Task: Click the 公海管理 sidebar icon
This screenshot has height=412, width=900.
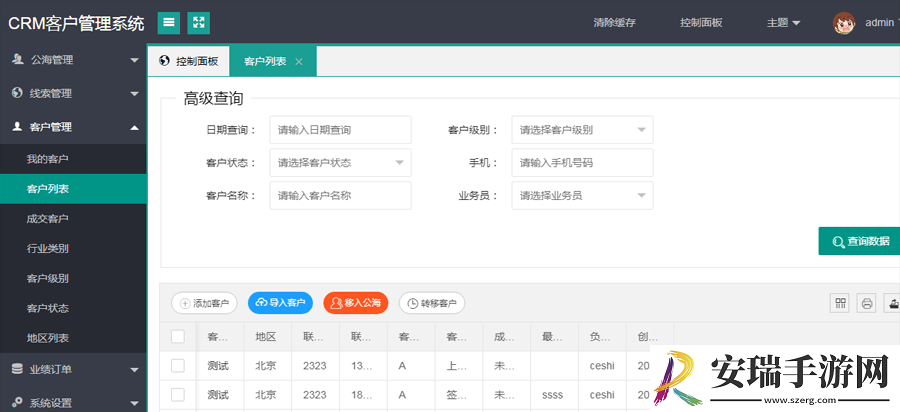Action: [18, 59]
